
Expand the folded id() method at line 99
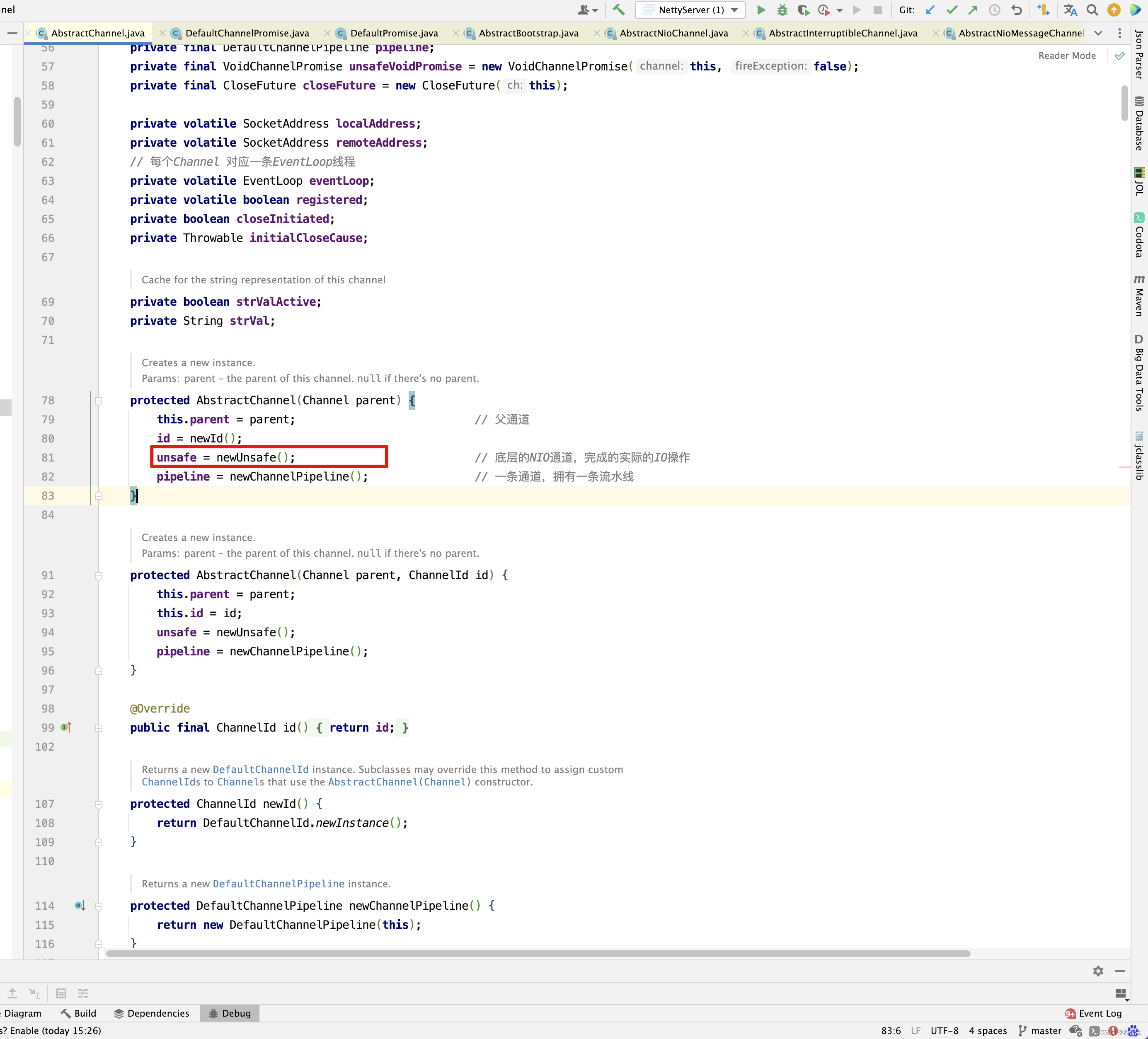coord(99,728)
